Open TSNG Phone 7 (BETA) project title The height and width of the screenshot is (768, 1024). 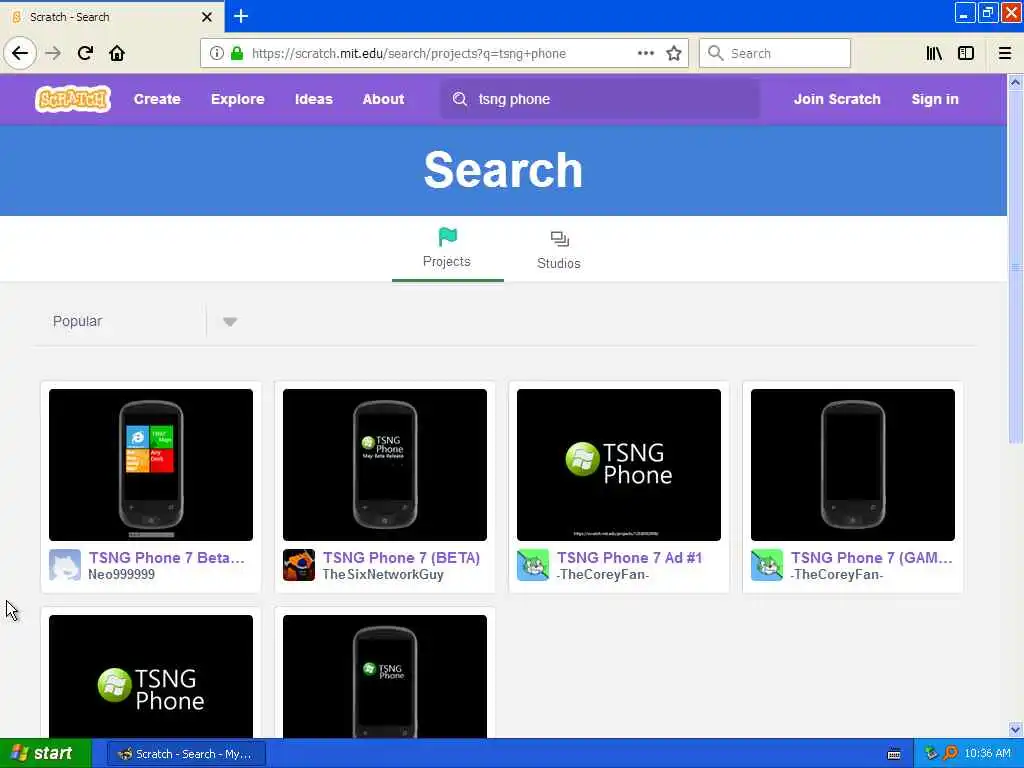(401, 558)
